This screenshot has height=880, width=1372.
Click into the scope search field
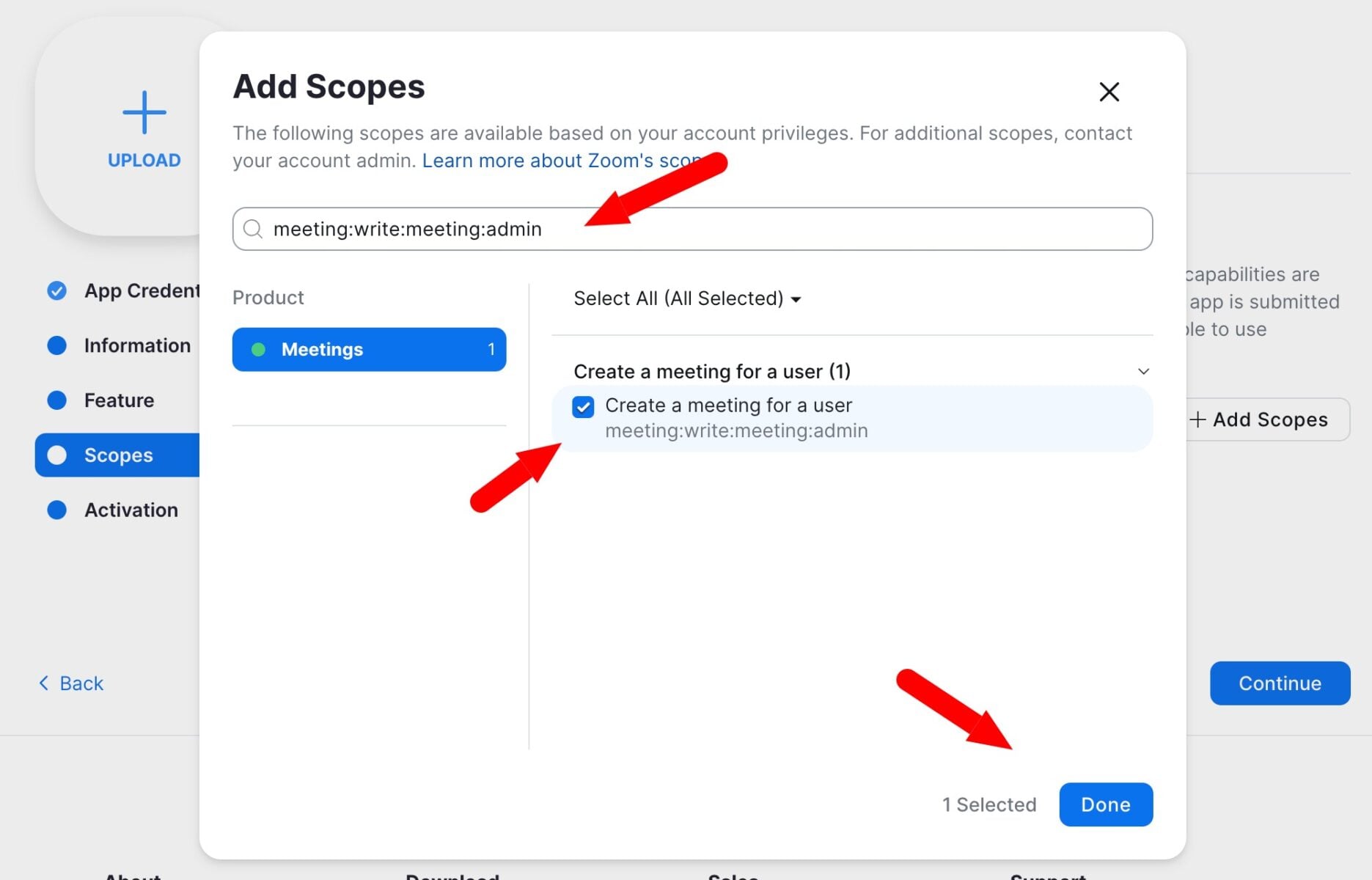[692, 229]
